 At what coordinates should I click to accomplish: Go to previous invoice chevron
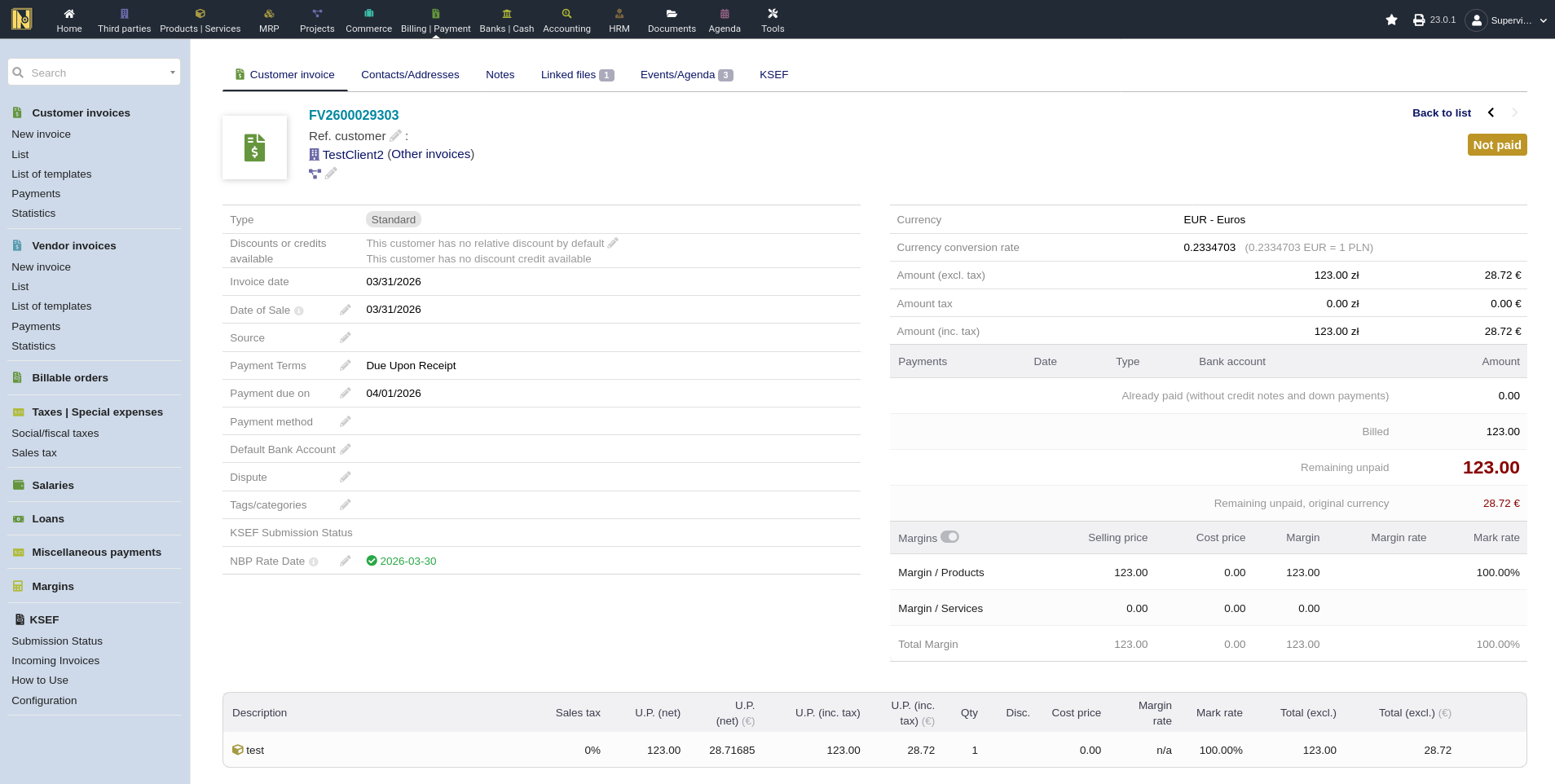click(x=1491, y=112)
